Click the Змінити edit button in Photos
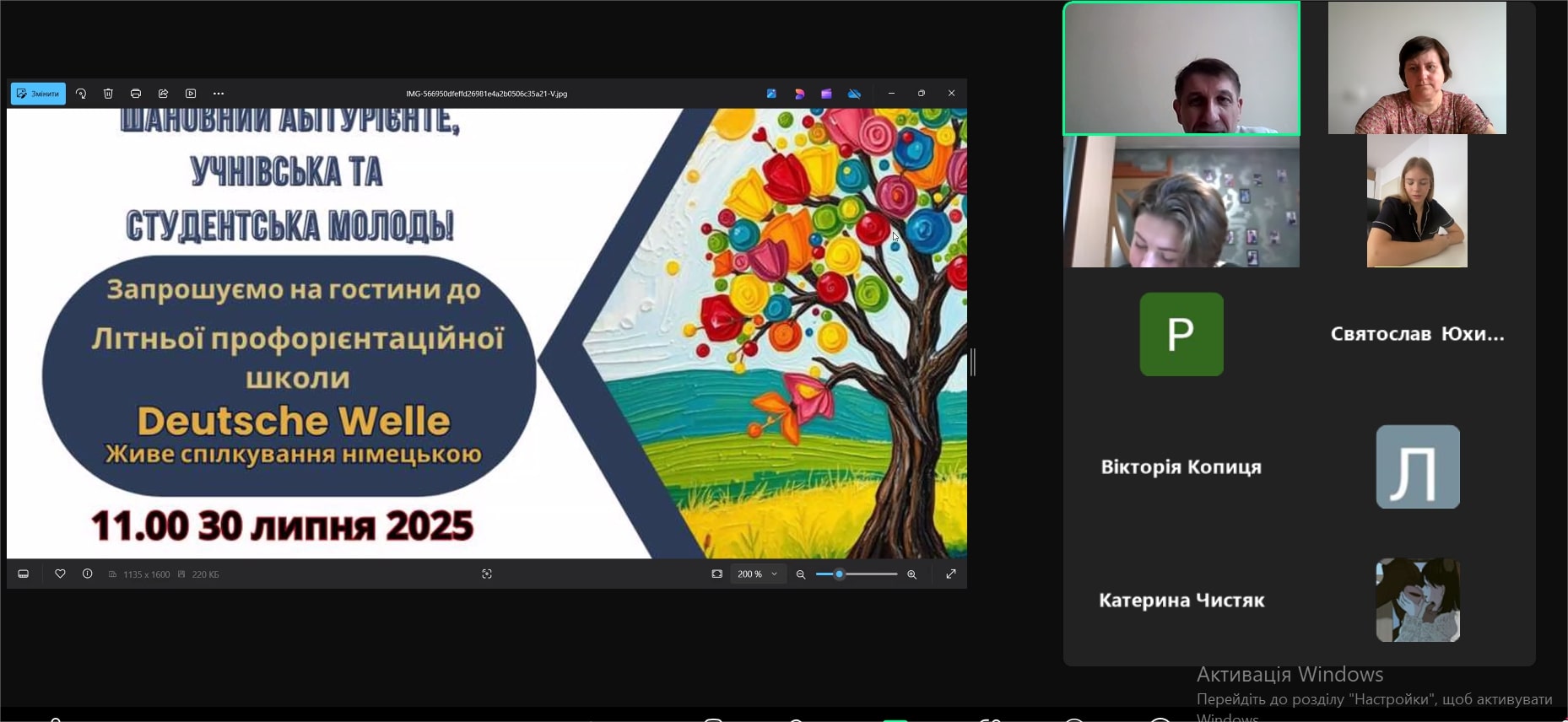 click(x=38, y=94)
